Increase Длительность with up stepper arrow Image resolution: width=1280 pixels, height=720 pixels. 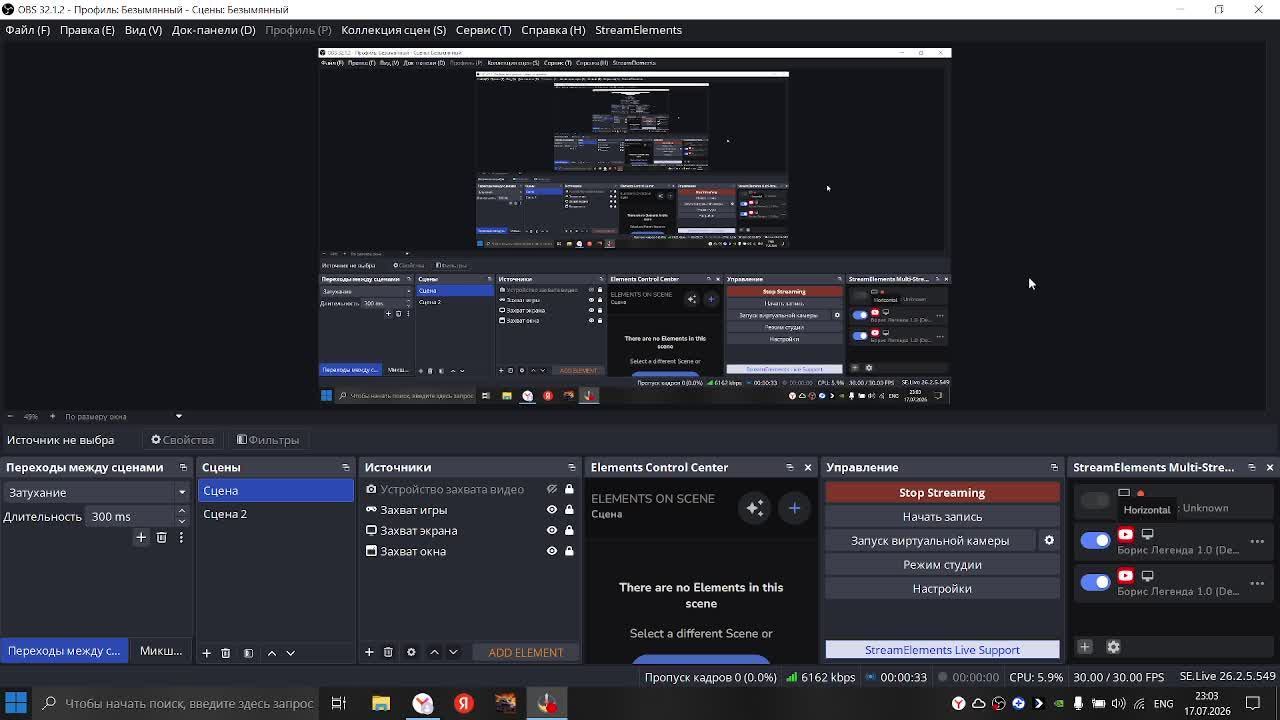click(x=181, y=511)
